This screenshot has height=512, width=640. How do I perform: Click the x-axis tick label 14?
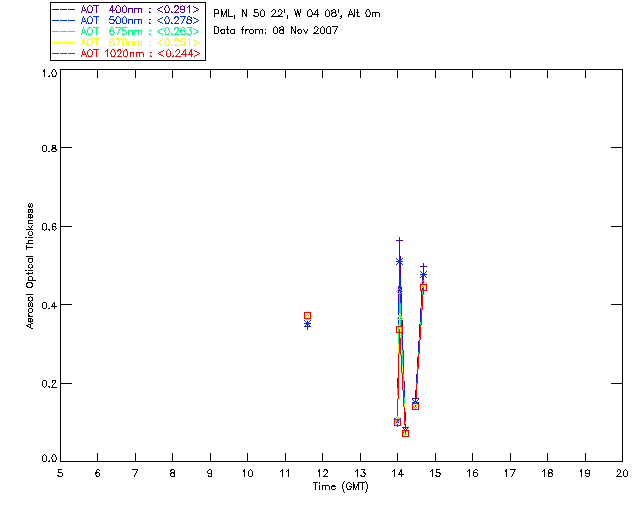tap(398, 473)
